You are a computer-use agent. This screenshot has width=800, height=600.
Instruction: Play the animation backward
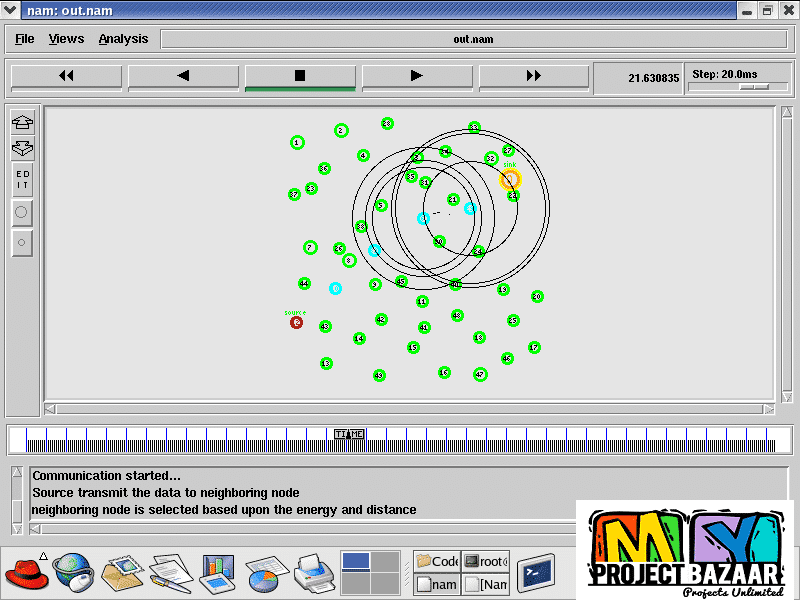(183, 76)
